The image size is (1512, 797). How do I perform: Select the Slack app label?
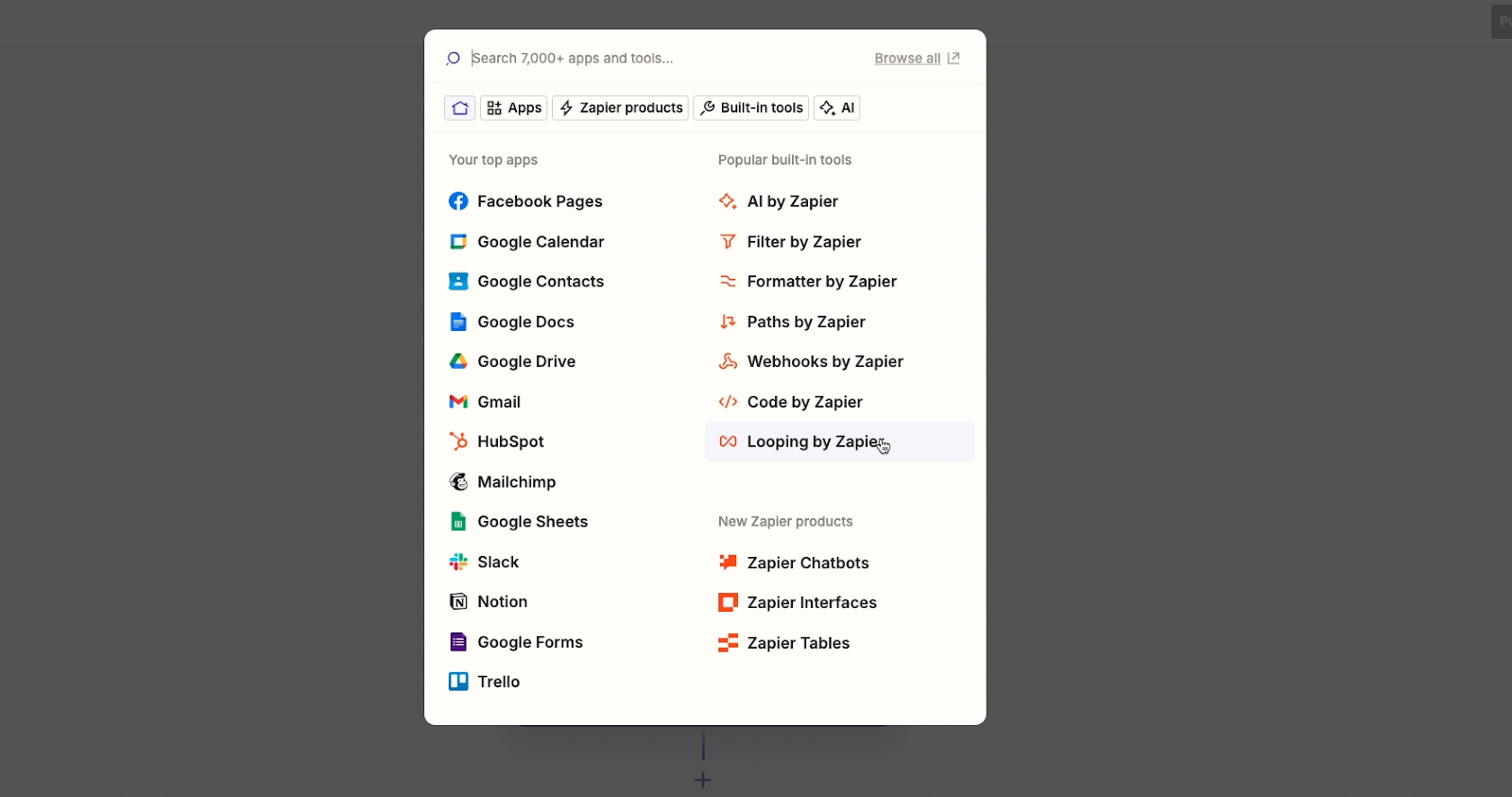click(498, 563)
